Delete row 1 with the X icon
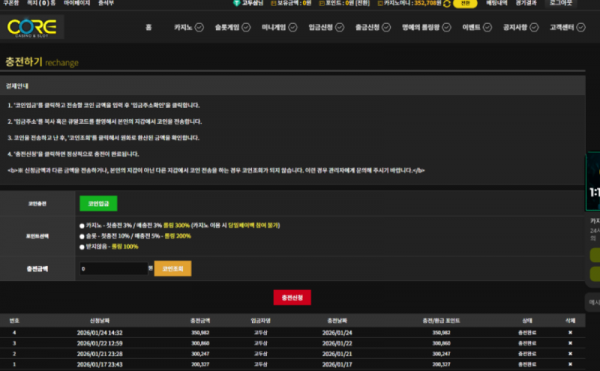The width and height of the screenshot is (600, 371). [x=570, y=364]
